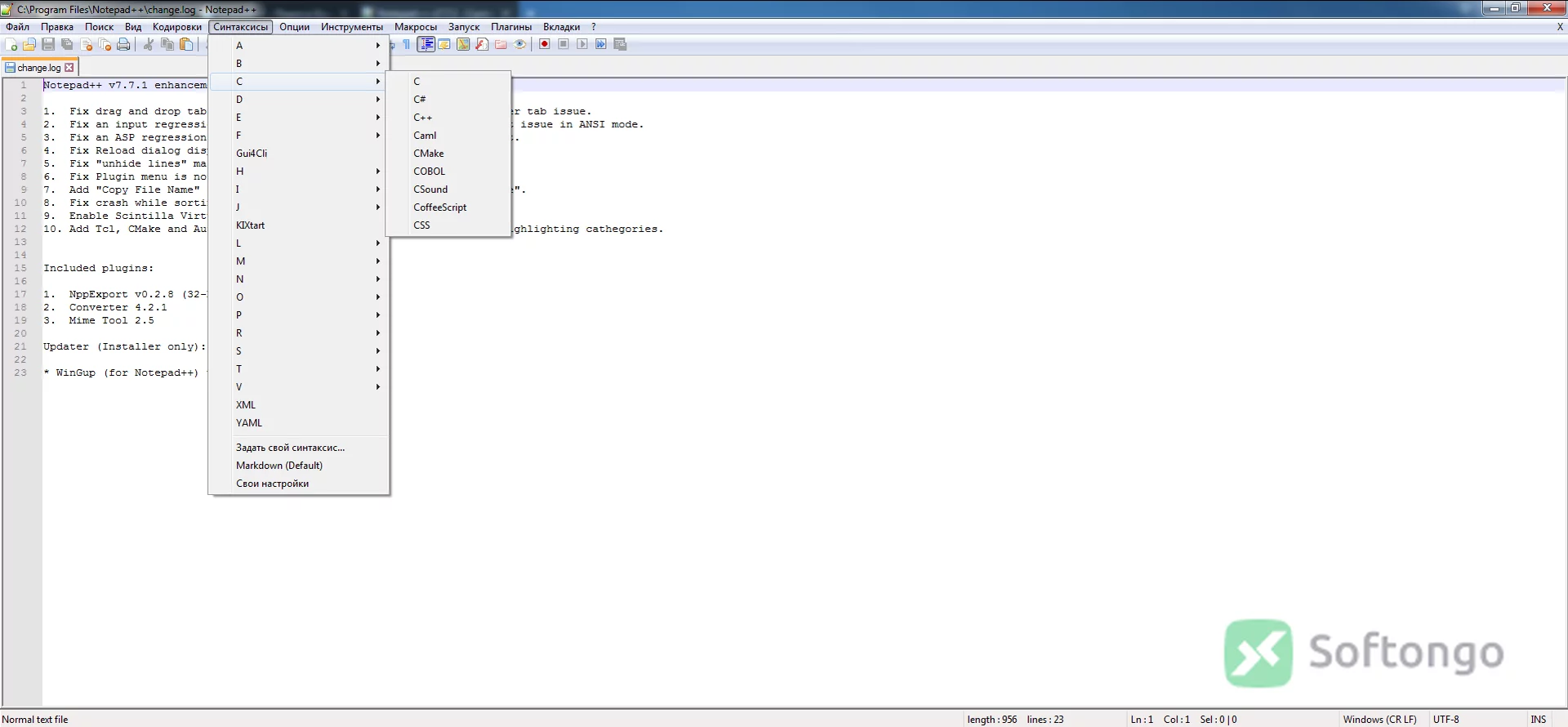Open 'Задать свой синтаксис...' menu entry
Screen dimensions: 1568x727
pyautogui.click(x=300, y=448)
